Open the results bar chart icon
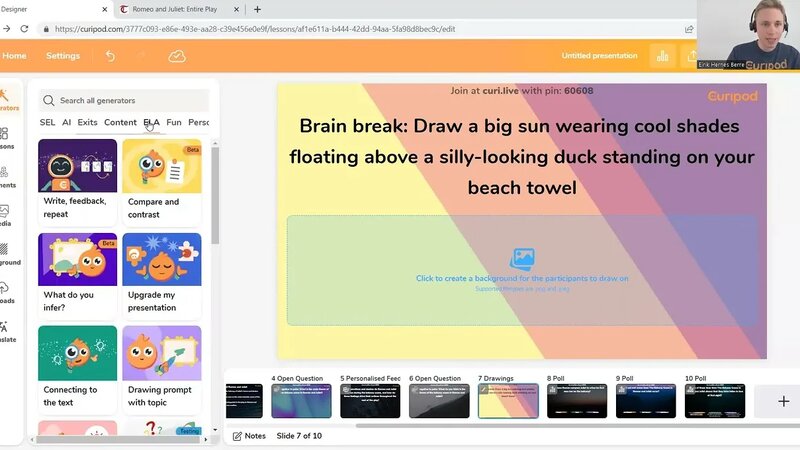Viewport: 800px width, 450px height. click(662, 56)
